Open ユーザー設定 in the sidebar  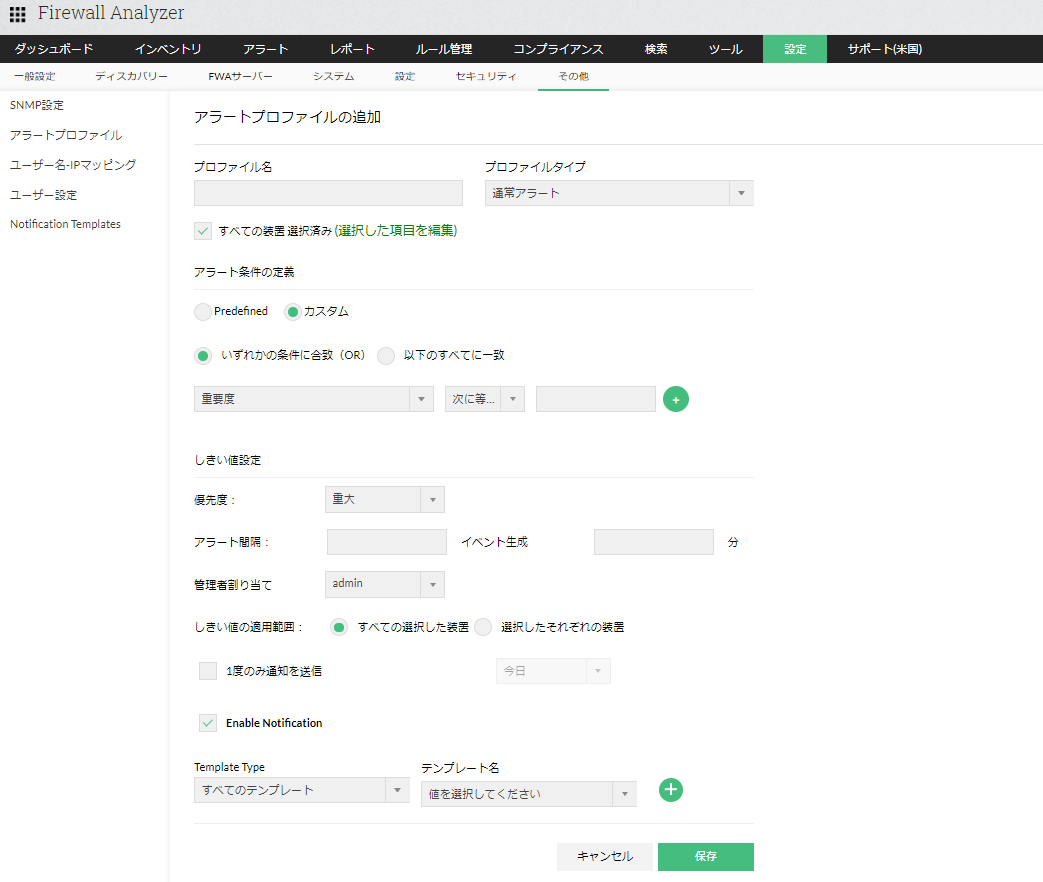(43, 195)
